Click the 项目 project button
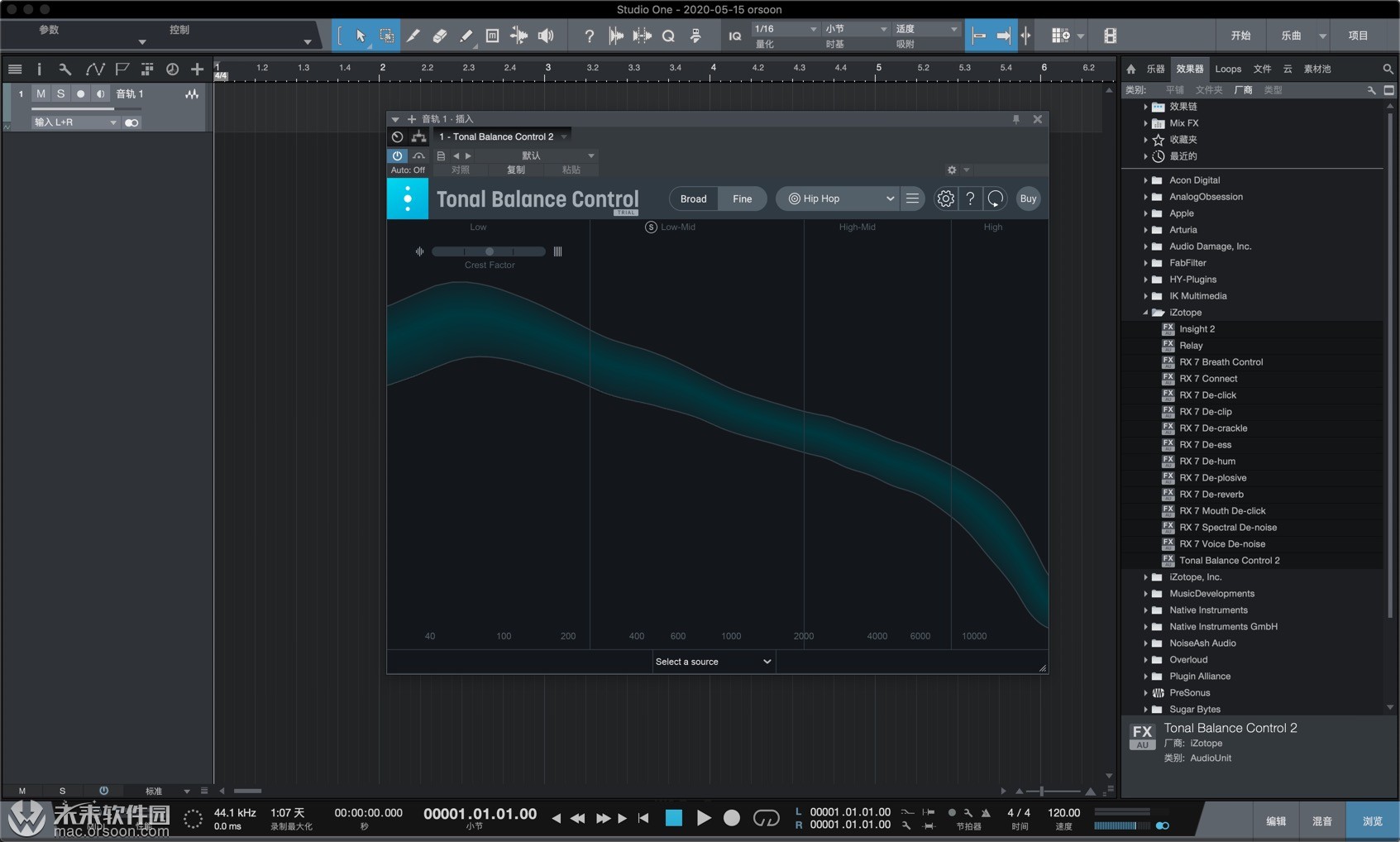This screenshot has width=1400, height=842. [x=1358, y=36]
